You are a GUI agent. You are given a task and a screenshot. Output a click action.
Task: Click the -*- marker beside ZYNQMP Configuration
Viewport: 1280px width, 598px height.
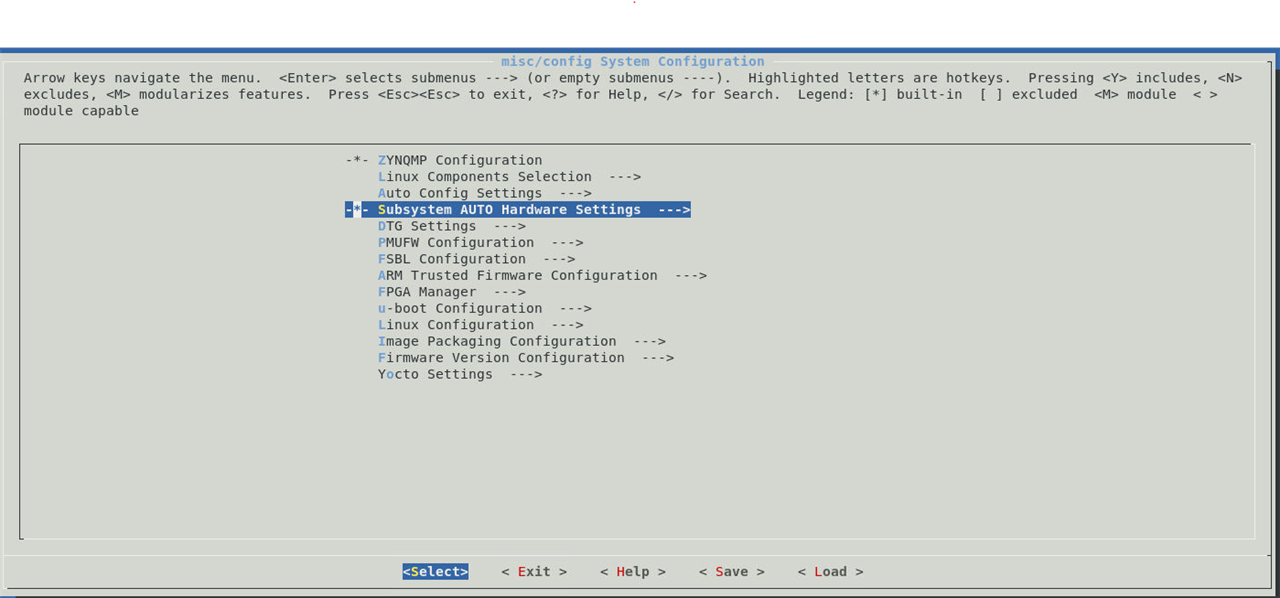(x=357, y=160)
